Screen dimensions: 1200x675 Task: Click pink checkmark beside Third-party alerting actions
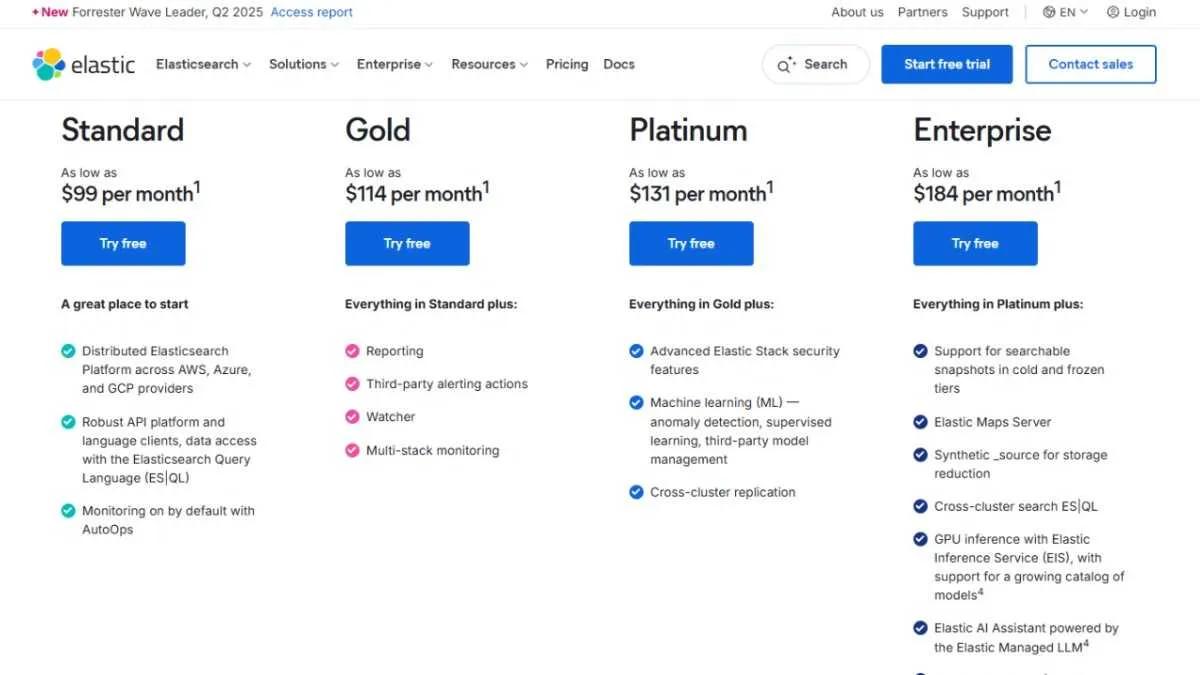(x=352, y=384)
